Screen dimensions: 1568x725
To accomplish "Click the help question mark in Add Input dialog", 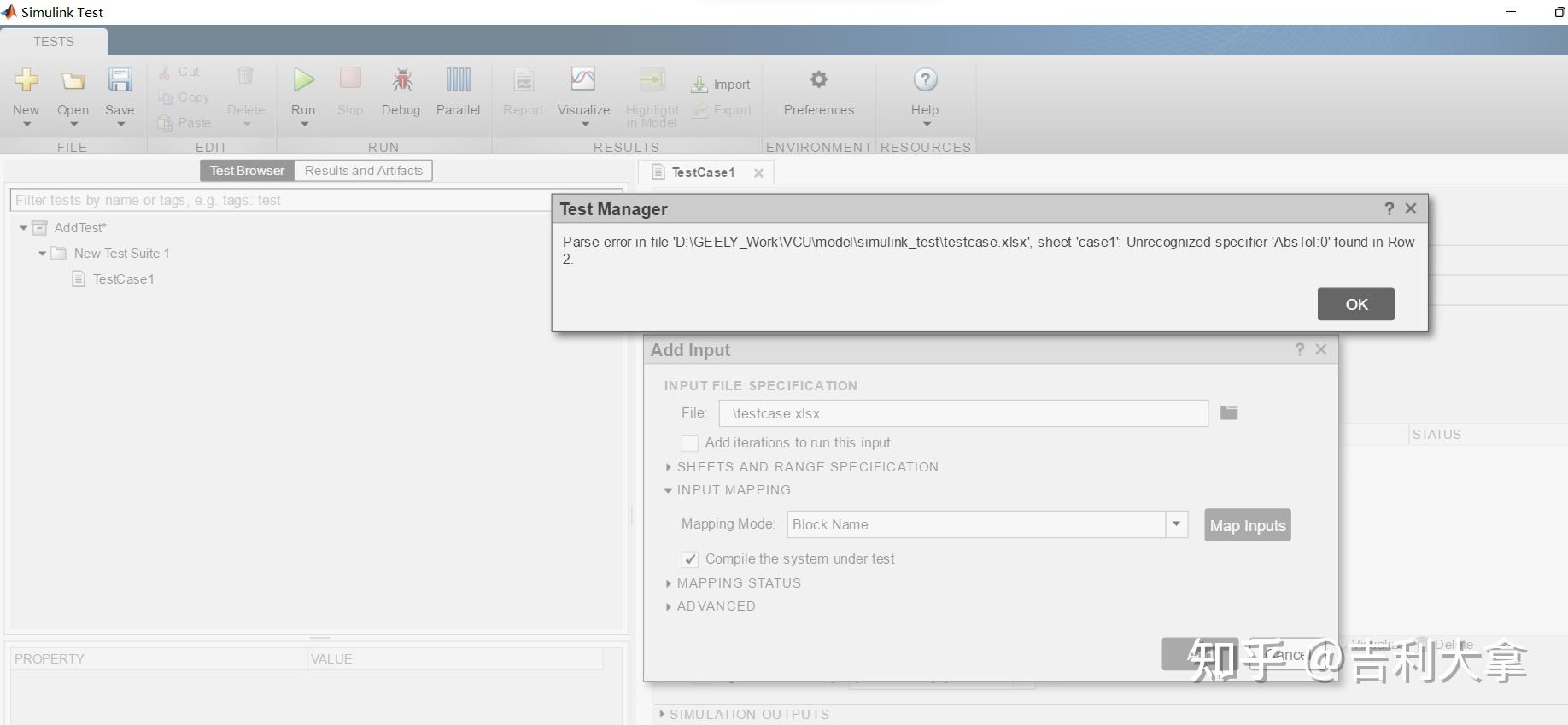I will (1300, 349).
